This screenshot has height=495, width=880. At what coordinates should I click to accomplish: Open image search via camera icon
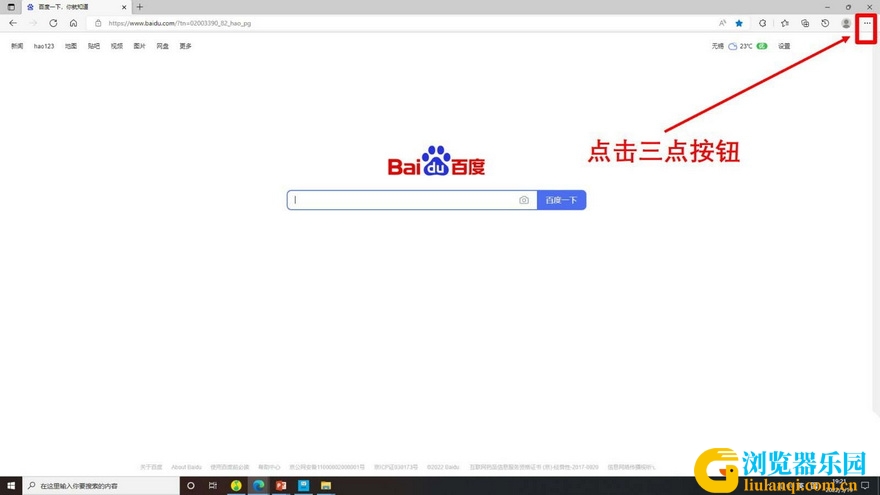pyautogui.click(x=524, y=200)
